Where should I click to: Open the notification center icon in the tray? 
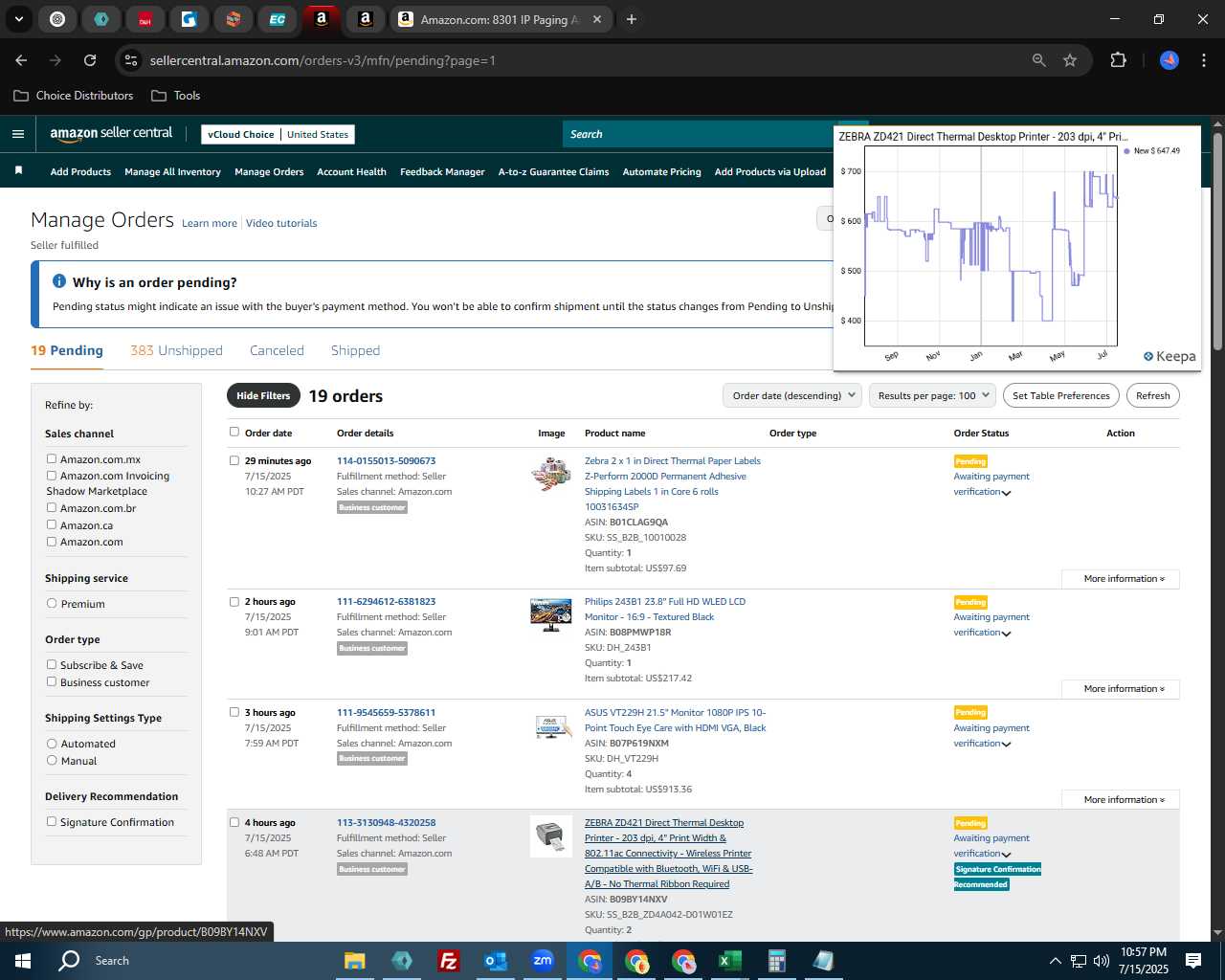(x=1193, y=961)
